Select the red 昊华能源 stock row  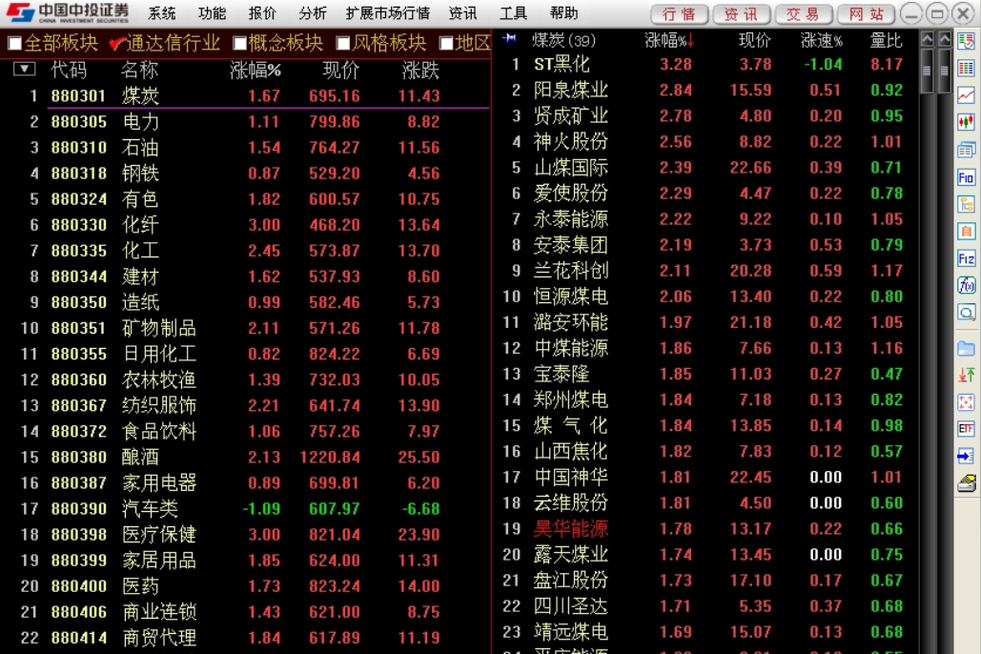tap(706, 529)
